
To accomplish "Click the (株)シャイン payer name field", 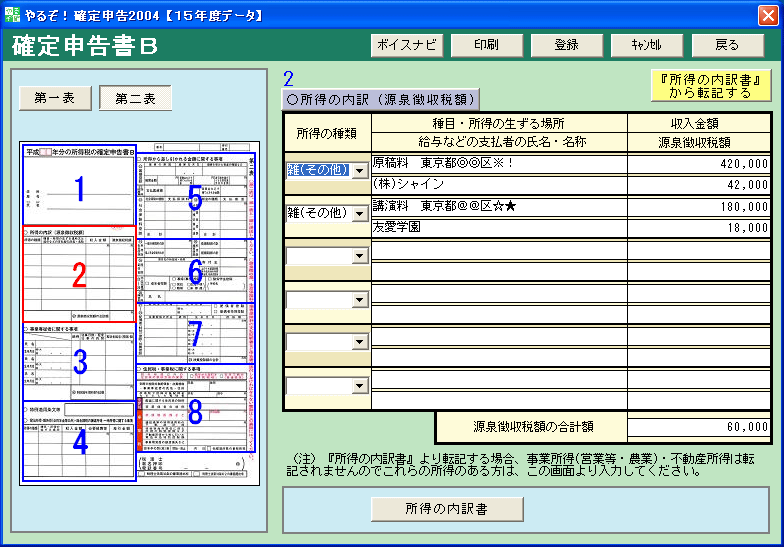I will pos(499,184).
